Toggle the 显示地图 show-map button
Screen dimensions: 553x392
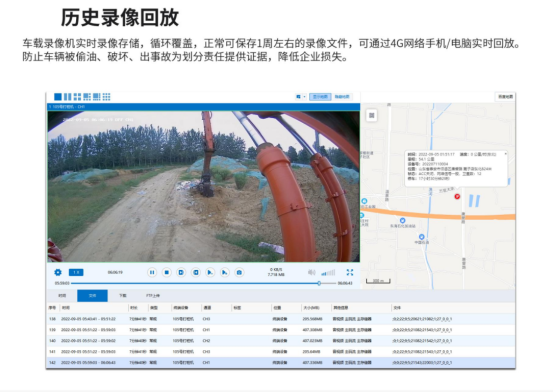[320, 97]
